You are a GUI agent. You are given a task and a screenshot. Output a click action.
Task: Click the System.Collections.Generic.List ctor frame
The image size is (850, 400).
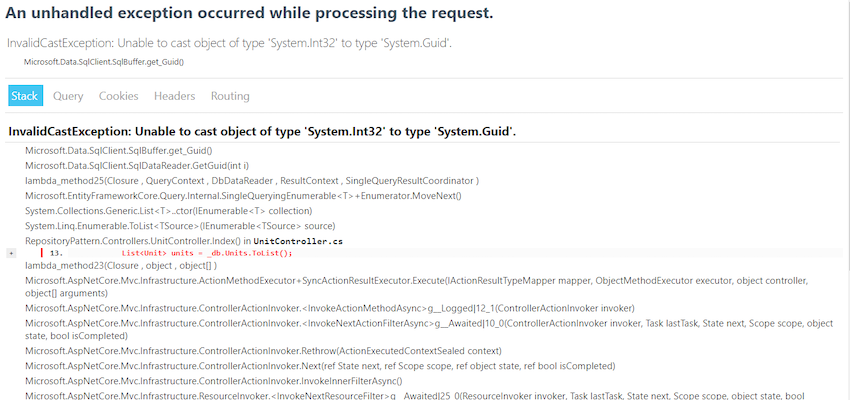(x=169, y=211)
